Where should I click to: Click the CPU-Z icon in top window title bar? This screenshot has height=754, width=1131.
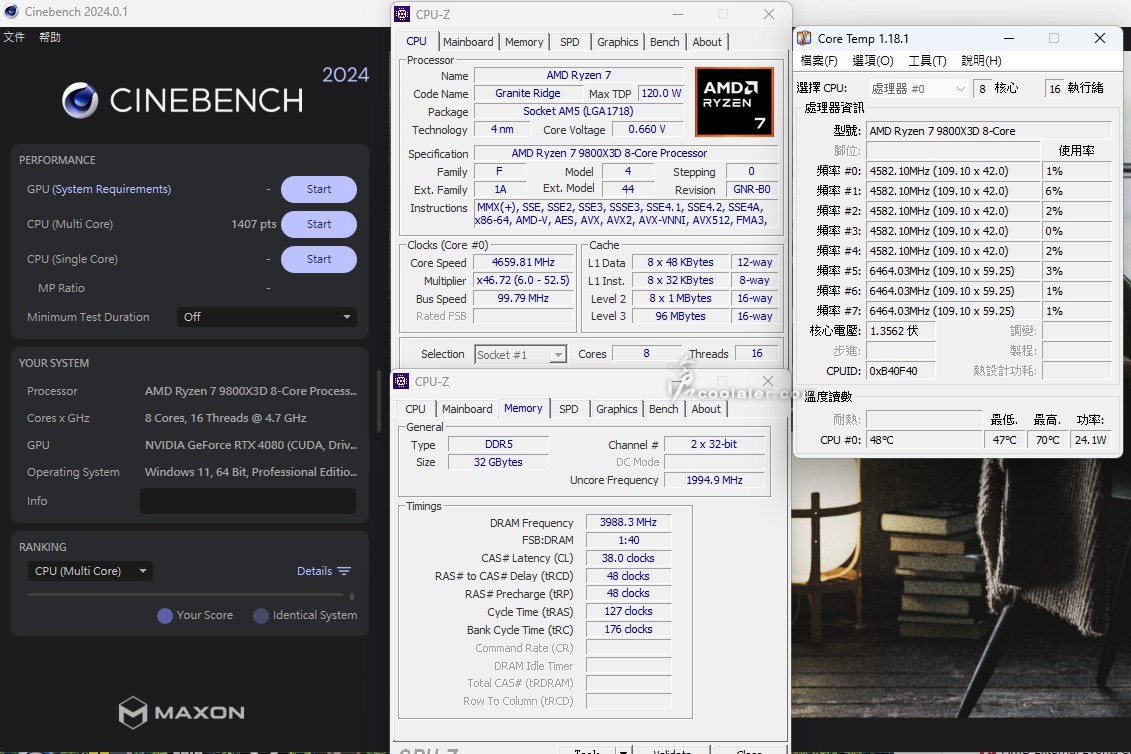click(x=402, y=14)
